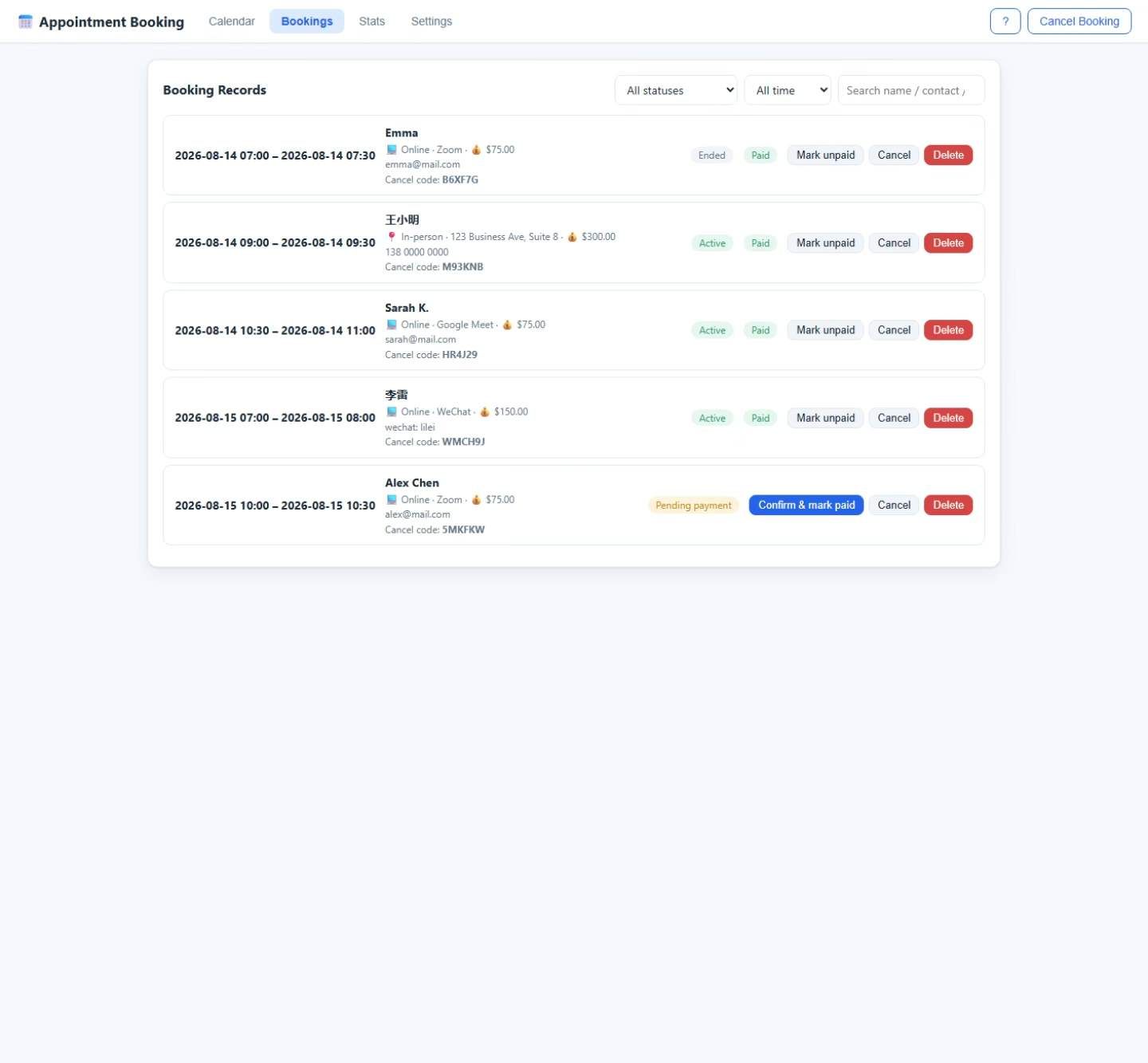Go to the Settings tab
This screenshot has width=1148, height=1063.
click(x=431, y=22)
